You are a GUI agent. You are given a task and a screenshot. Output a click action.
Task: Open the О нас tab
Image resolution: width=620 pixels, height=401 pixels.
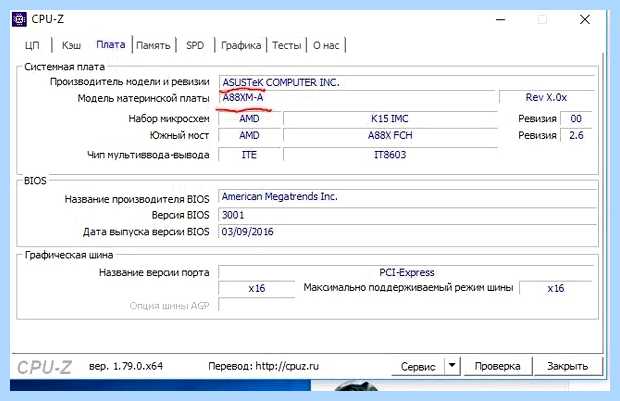[326, 45]
